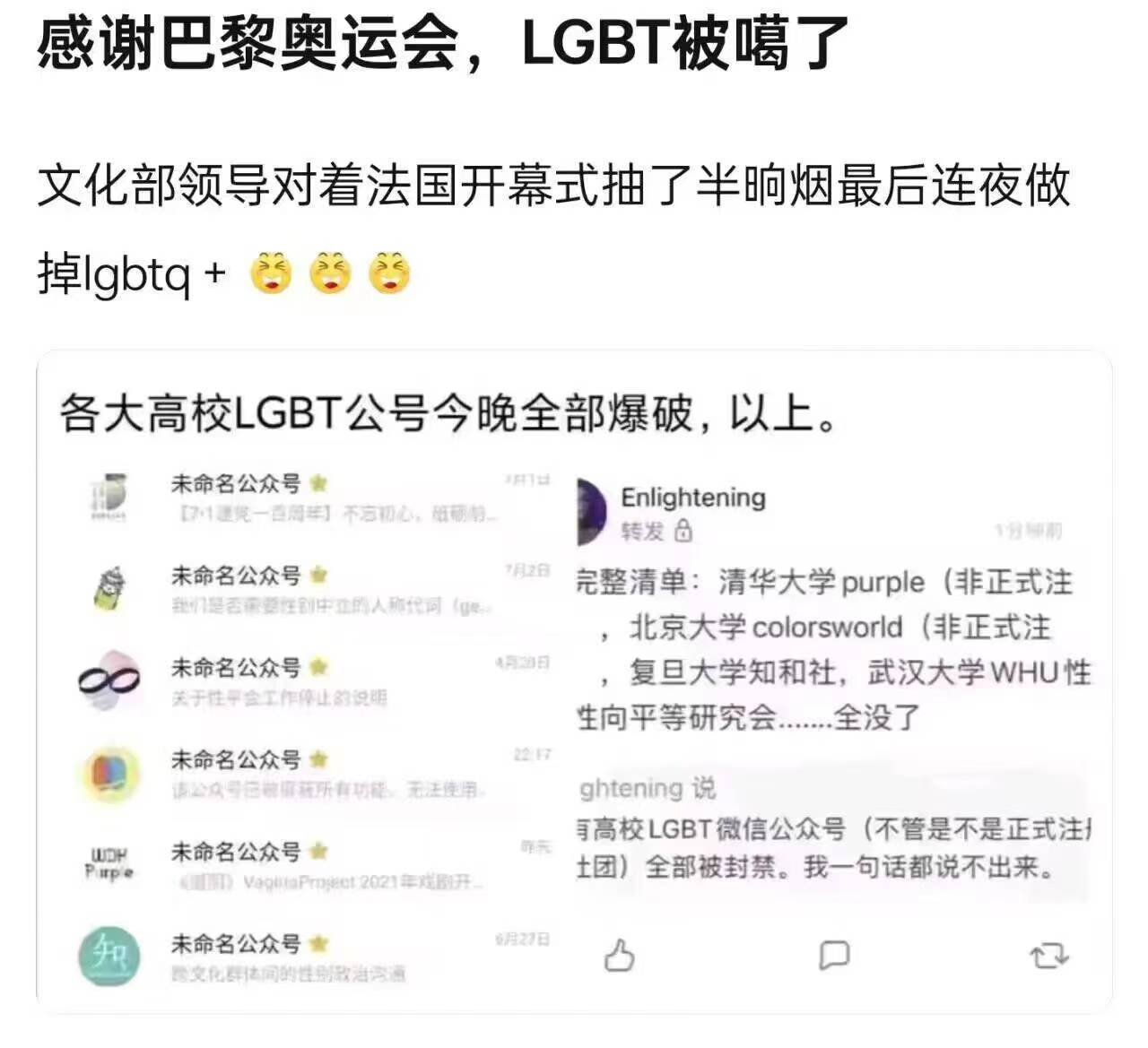Screen dimensions: 1148x1048
Task: Click the star on the last 未命名公众号
Action: (318, 943)
